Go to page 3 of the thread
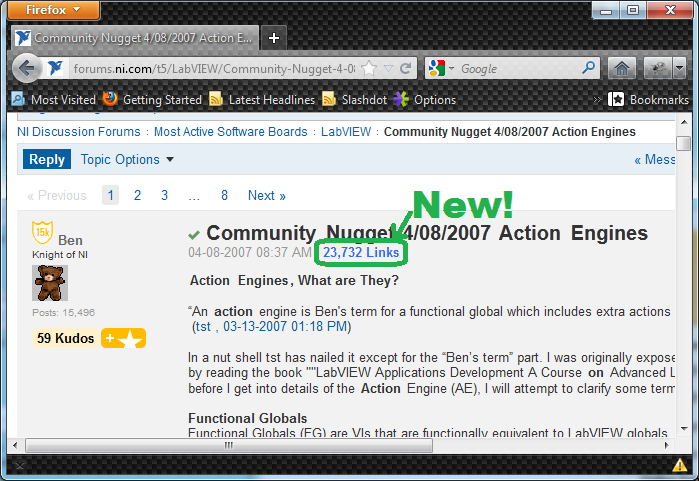The height and width of the screenshot is (481, 699). (164, 195)
